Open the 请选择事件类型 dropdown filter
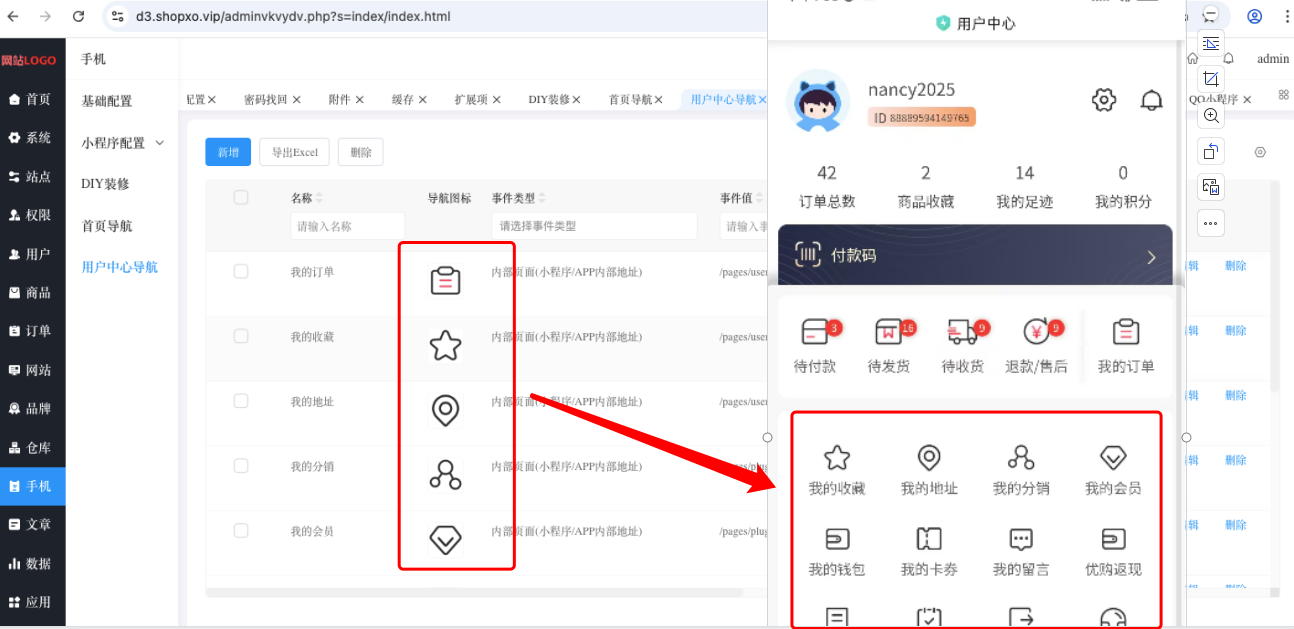Viewport: 1294px width, 629px height. (594, 226)
